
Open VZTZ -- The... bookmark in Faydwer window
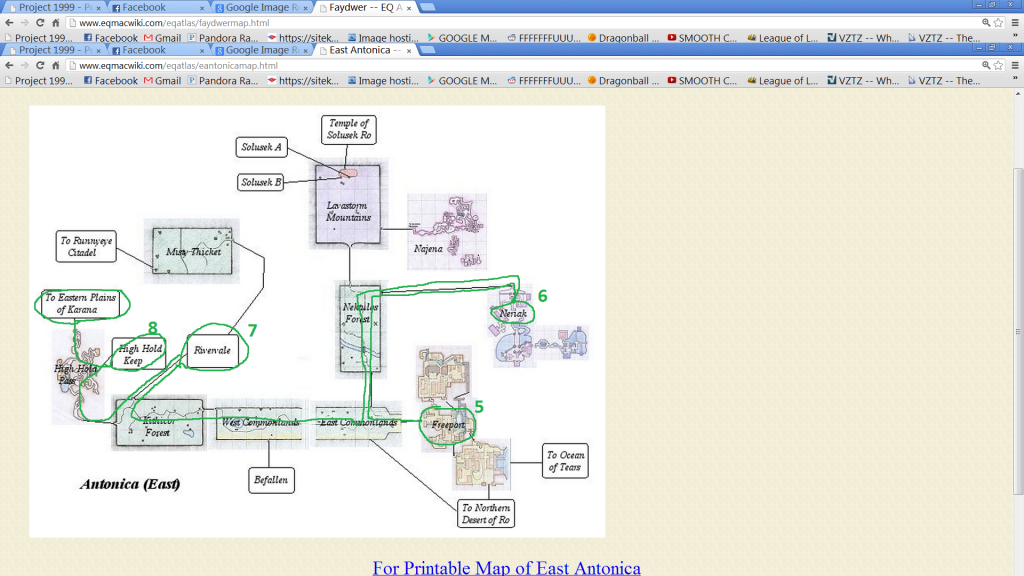pos(943,38)
